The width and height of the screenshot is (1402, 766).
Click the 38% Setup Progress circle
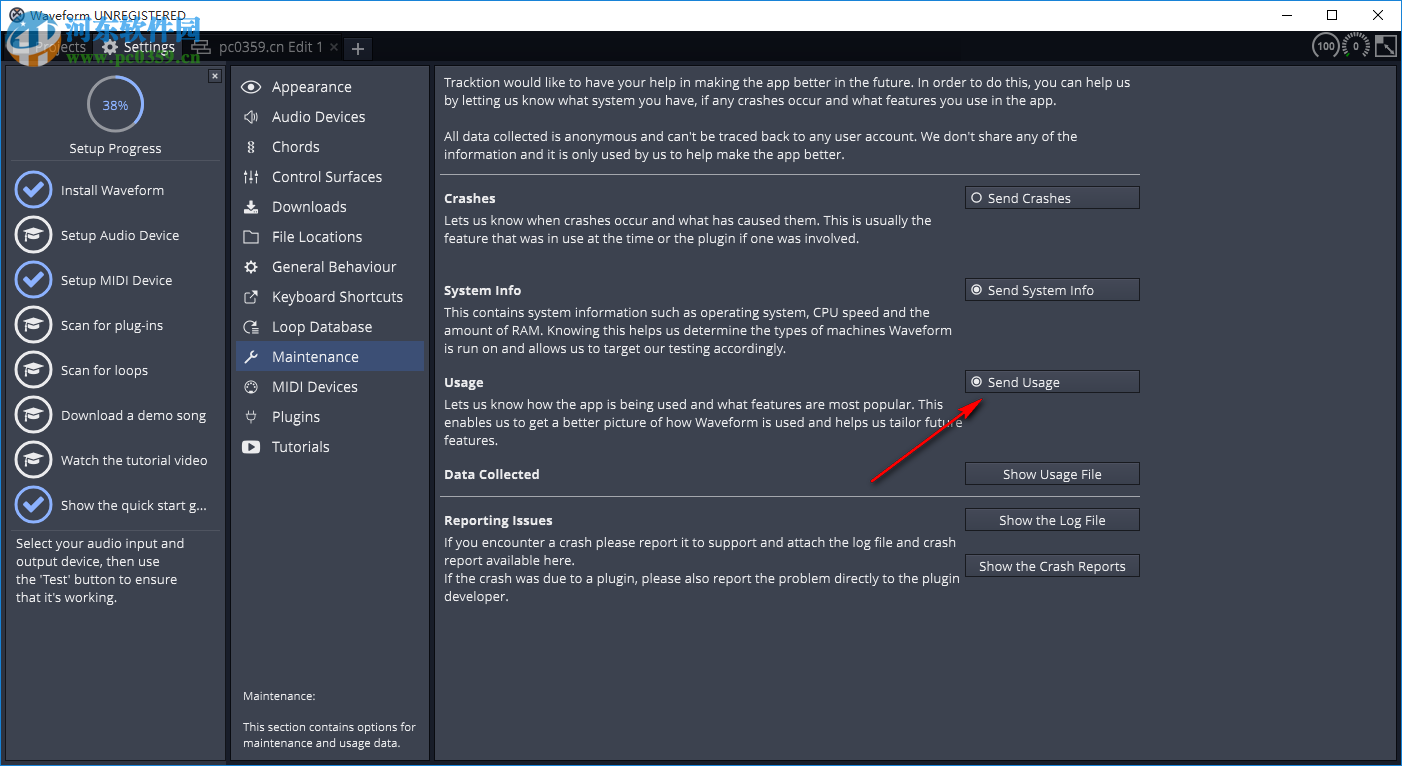point(115,105)
